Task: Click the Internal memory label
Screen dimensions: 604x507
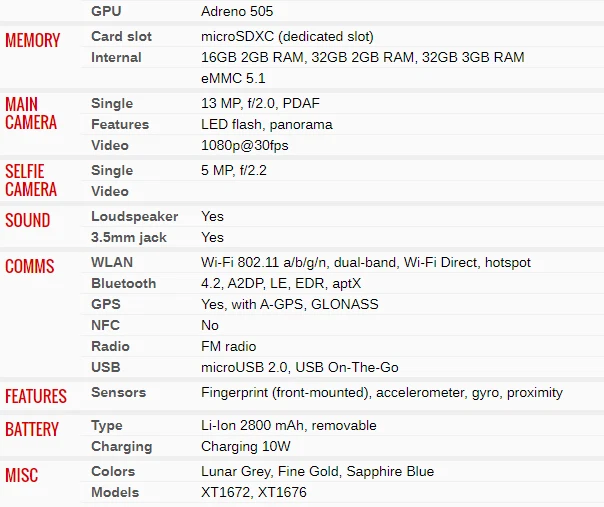Action: click(x=116, y=58)
